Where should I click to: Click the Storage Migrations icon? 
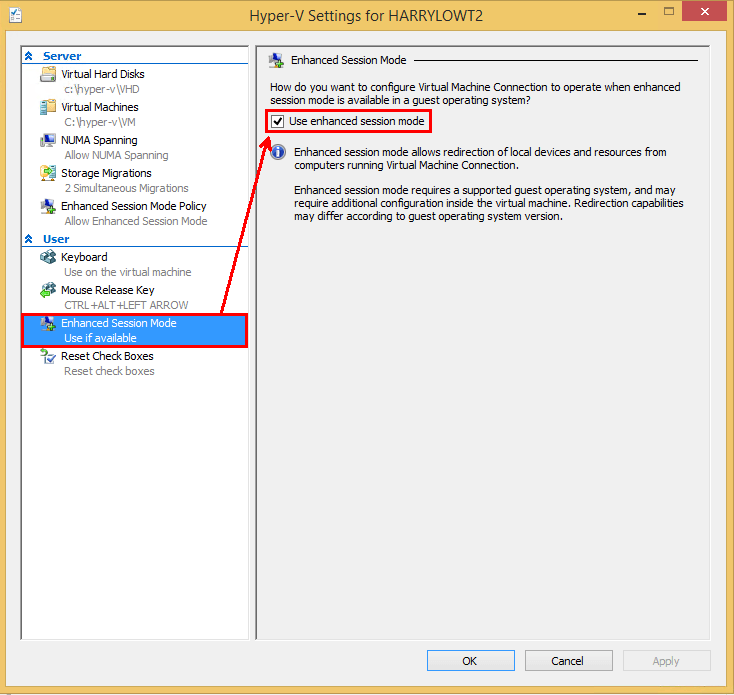48,173
